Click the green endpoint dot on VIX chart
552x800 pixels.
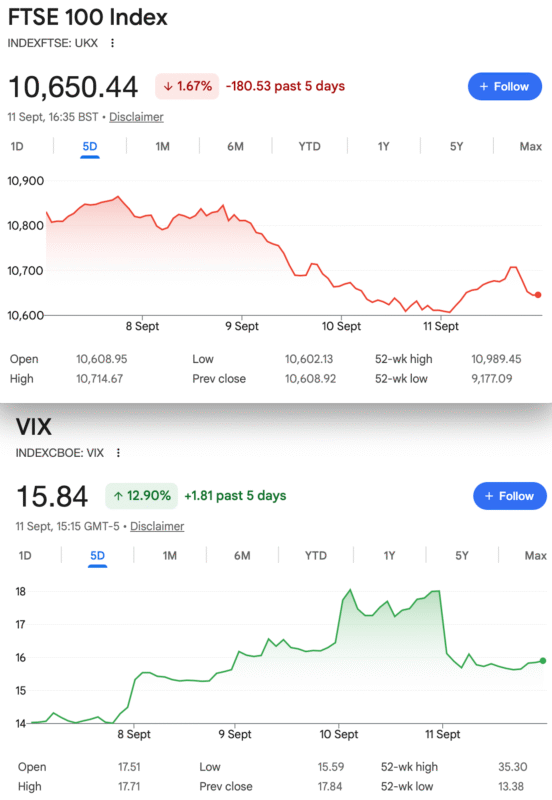click(543, 661)
